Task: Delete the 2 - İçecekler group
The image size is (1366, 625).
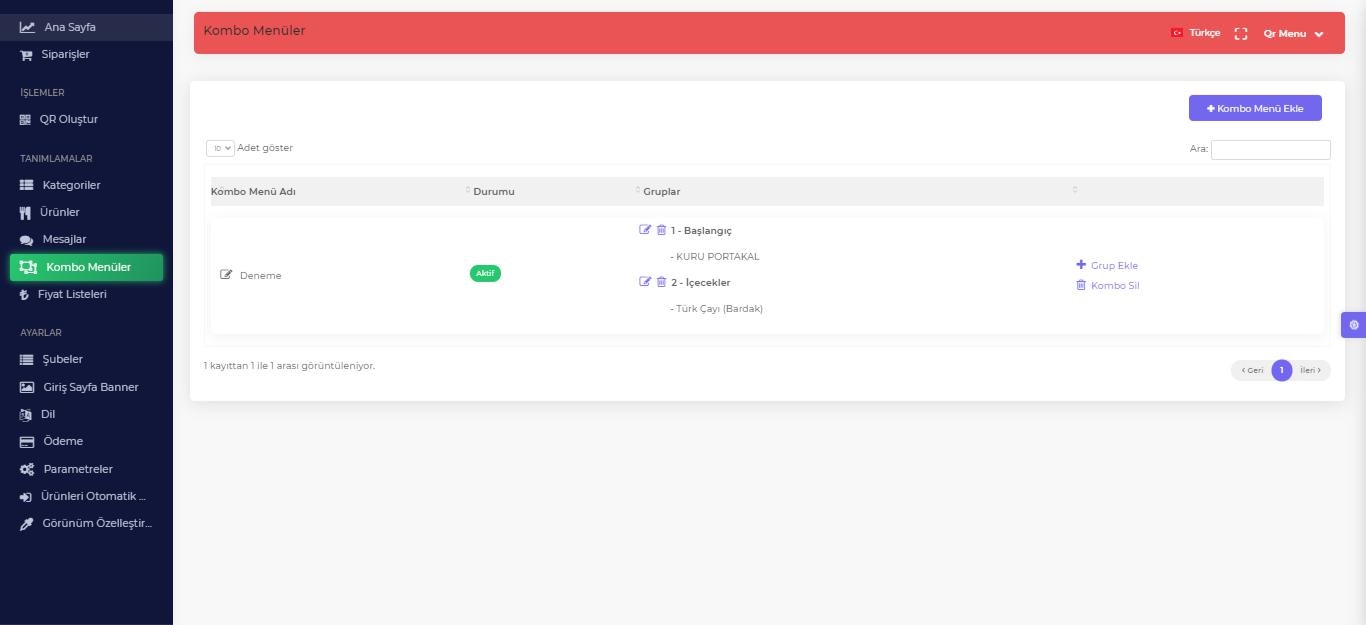Action: click(661, 282)
